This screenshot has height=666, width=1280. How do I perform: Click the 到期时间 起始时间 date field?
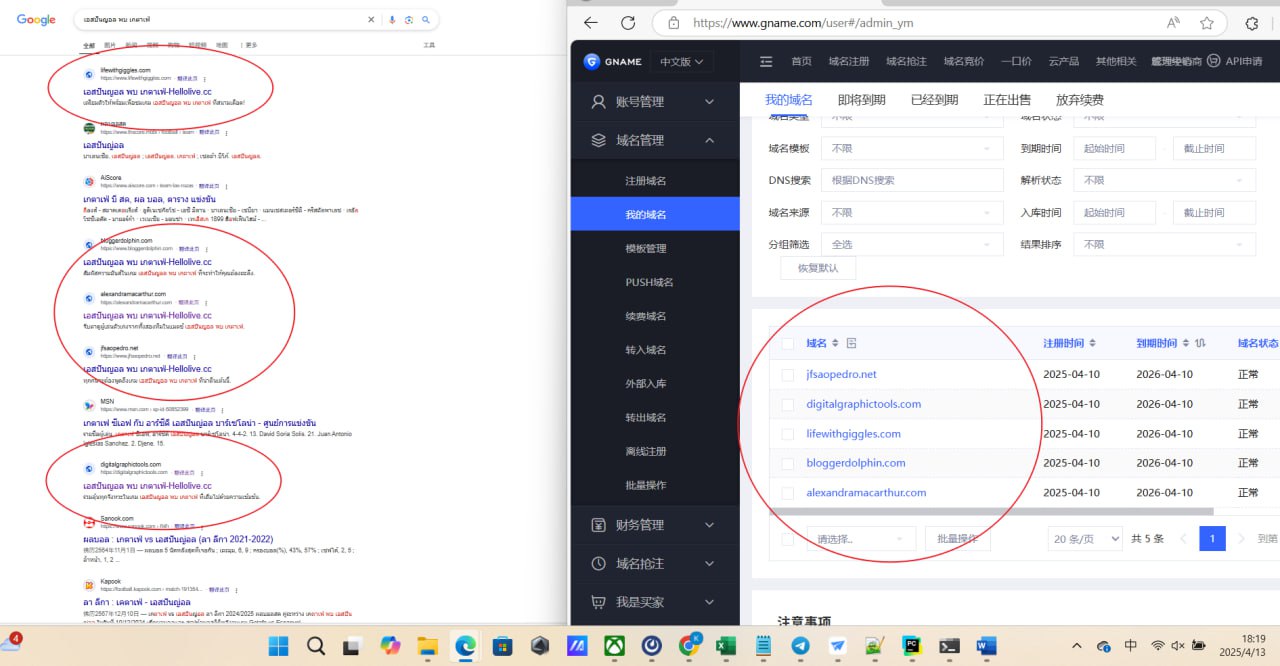pyautogui.click(x=1114, y=148)
